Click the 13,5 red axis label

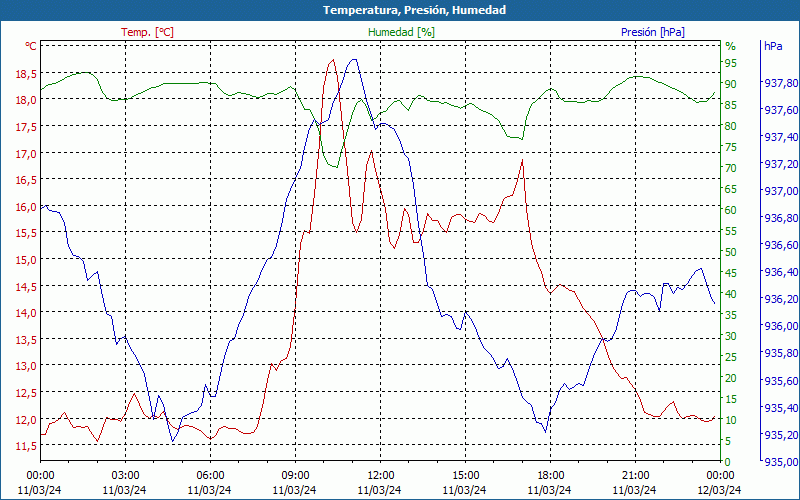(26, 339)
